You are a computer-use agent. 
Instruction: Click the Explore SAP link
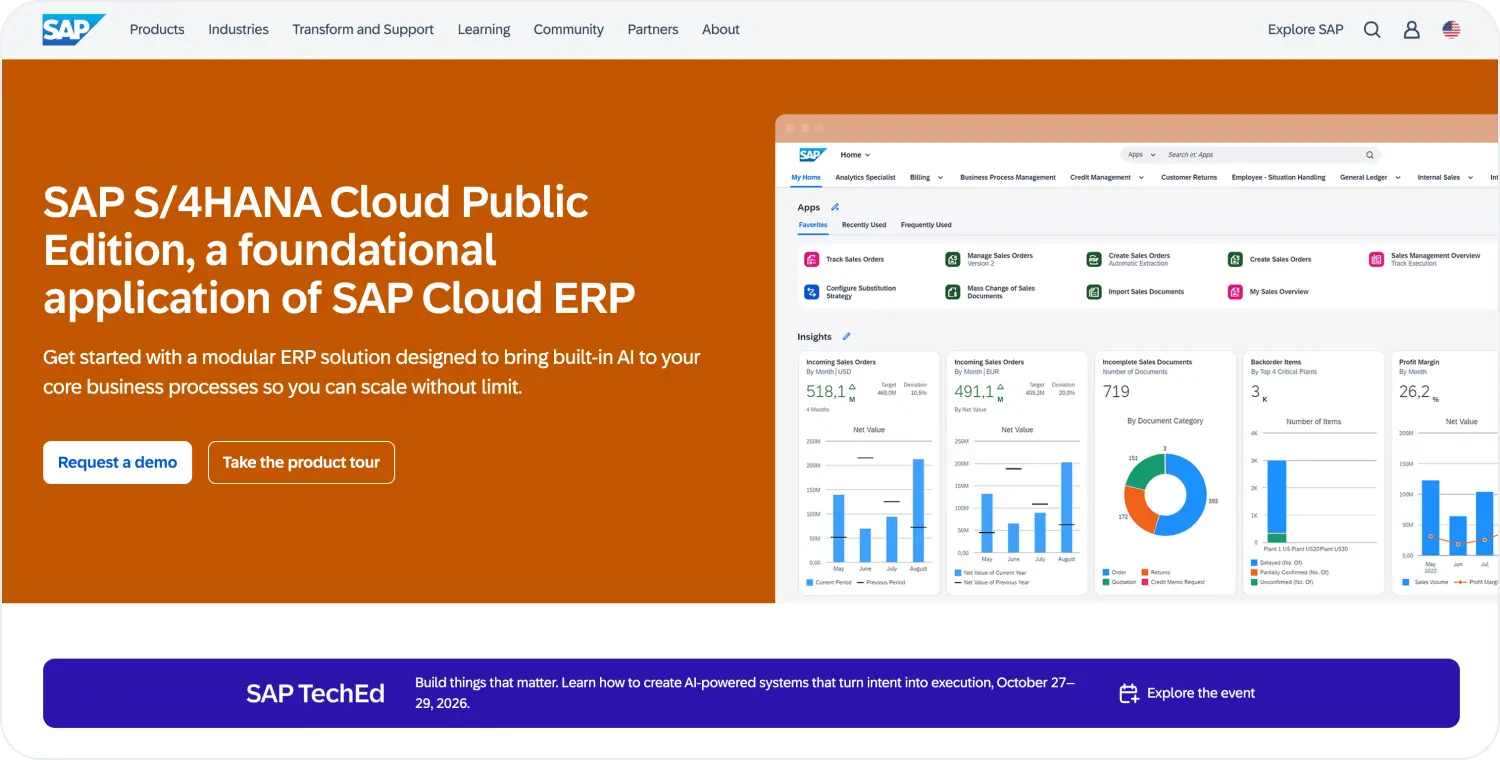click(1305, 30)
